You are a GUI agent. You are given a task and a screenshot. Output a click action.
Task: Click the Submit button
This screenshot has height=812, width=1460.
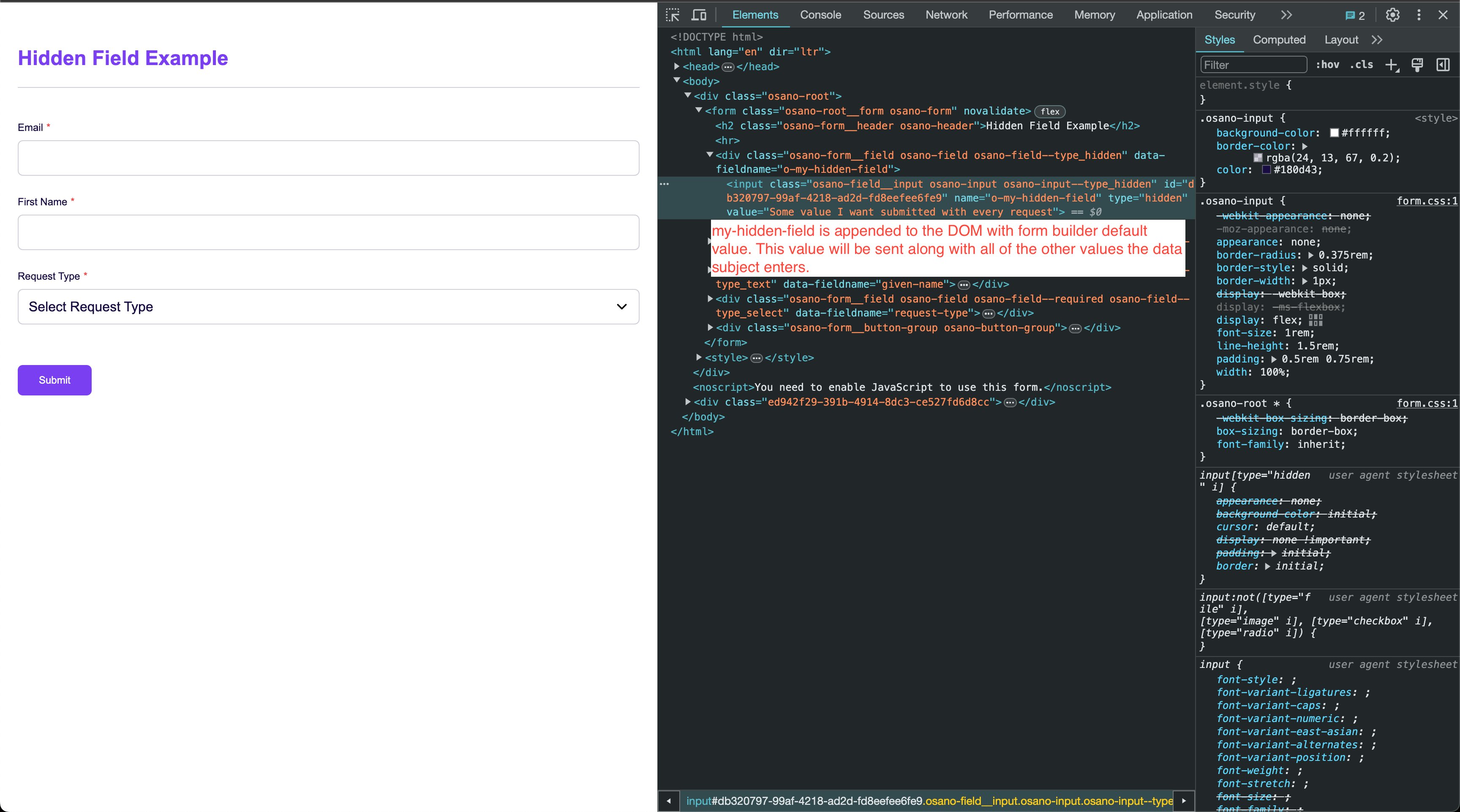[x=54, y=380]
